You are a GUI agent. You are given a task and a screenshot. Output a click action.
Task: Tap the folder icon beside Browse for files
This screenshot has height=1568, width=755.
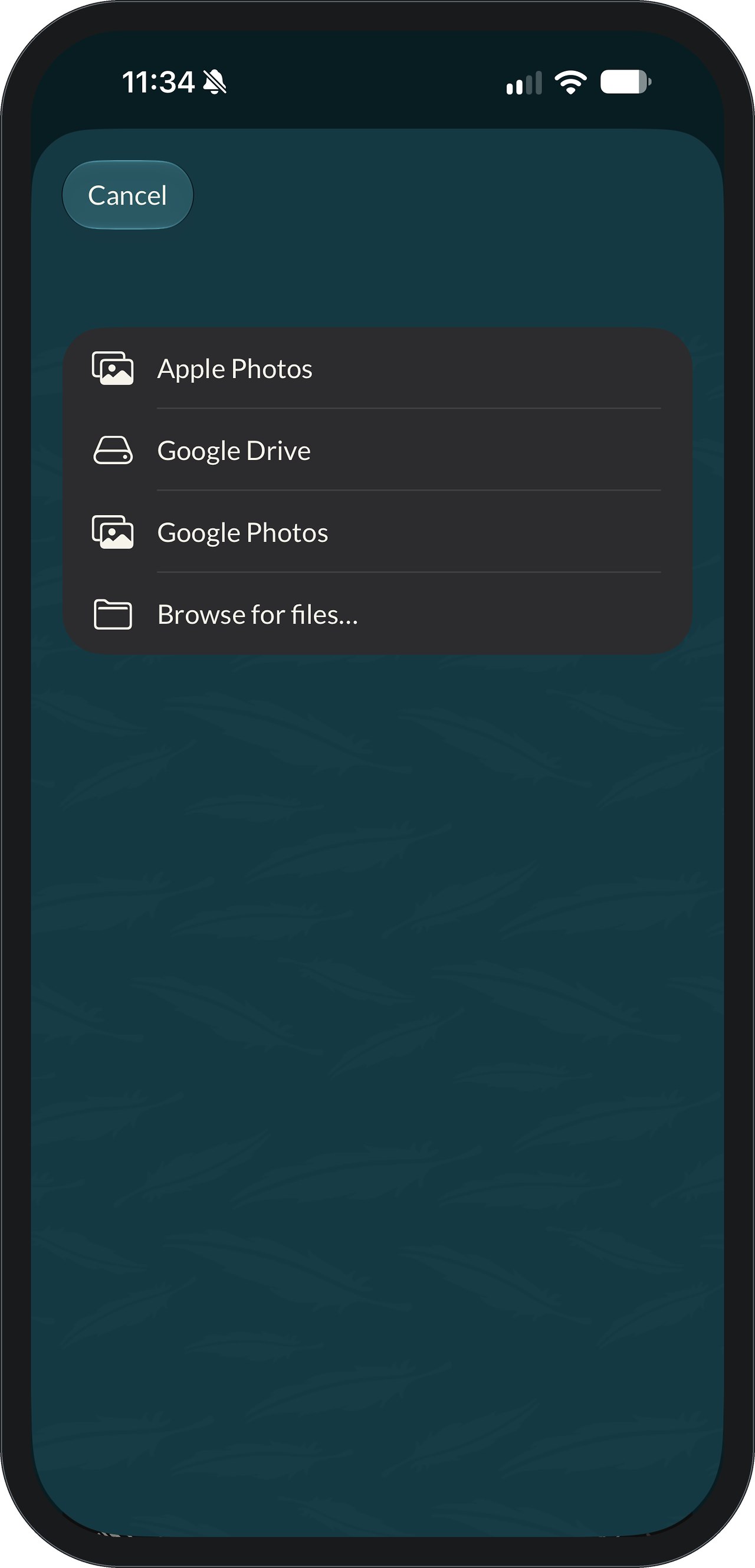click(113, 614)
